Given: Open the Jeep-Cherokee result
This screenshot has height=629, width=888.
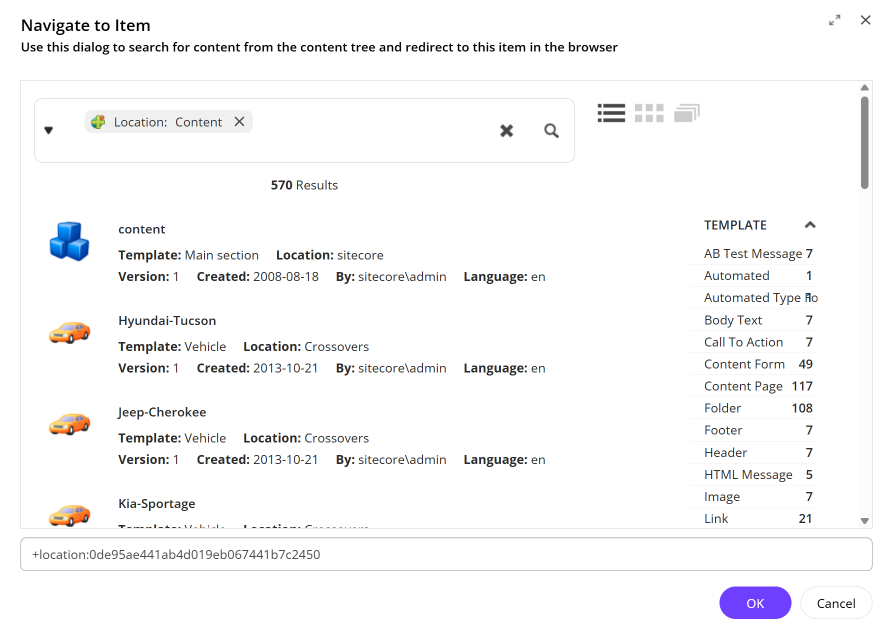Looking at the screenshot, I should click(x=162, y=412).
